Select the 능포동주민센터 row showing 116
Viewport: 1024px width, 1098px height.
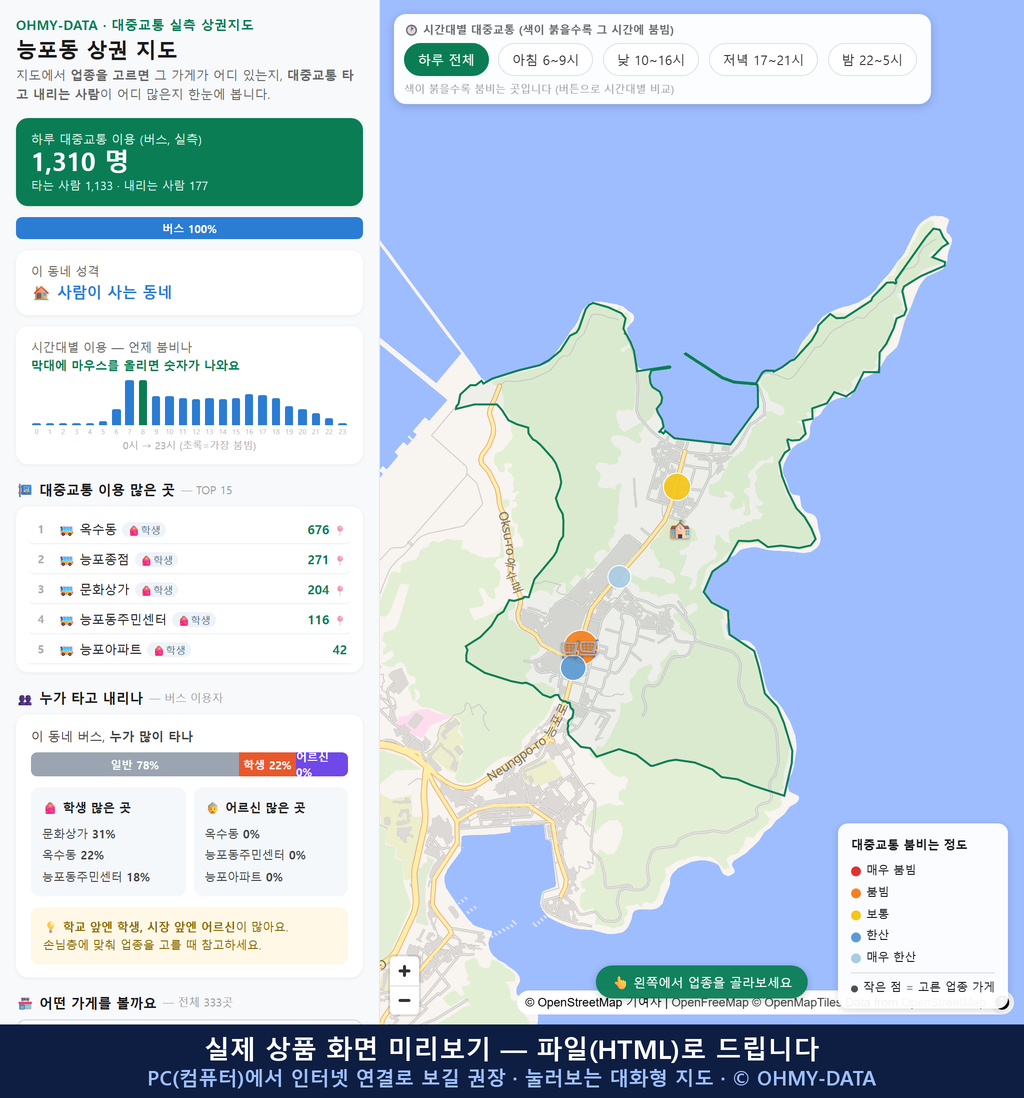[189, 620]
